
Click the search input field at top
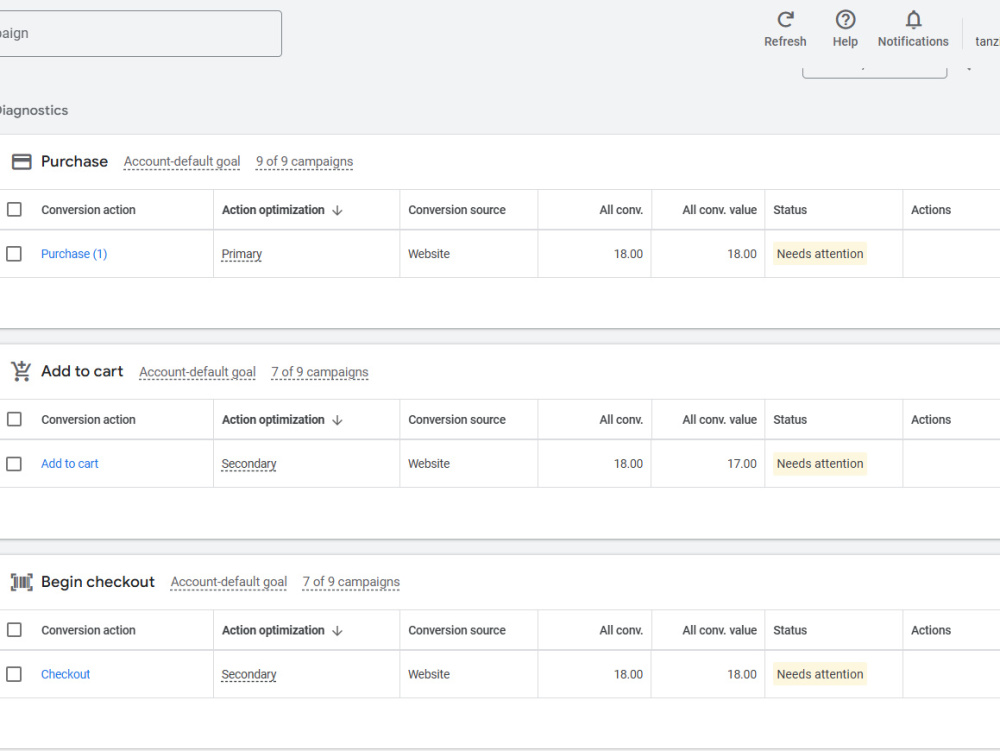click(x=140, y=33)
